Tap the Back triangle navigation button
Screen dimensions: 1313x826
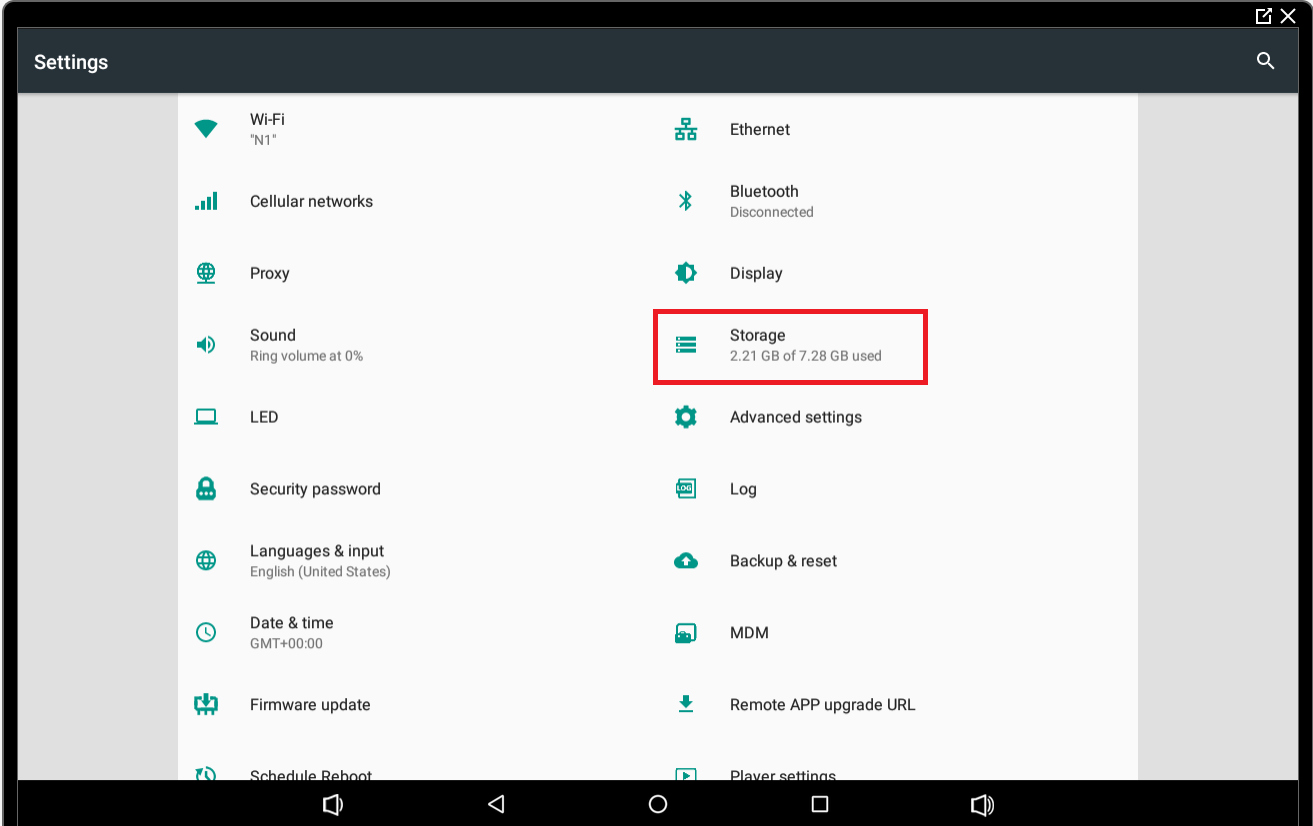point(496,804)
